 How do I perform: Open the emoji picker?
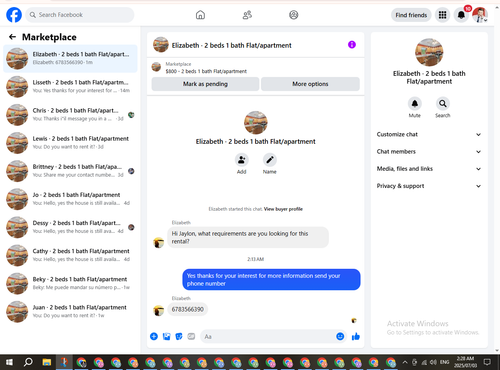point(340,336)
